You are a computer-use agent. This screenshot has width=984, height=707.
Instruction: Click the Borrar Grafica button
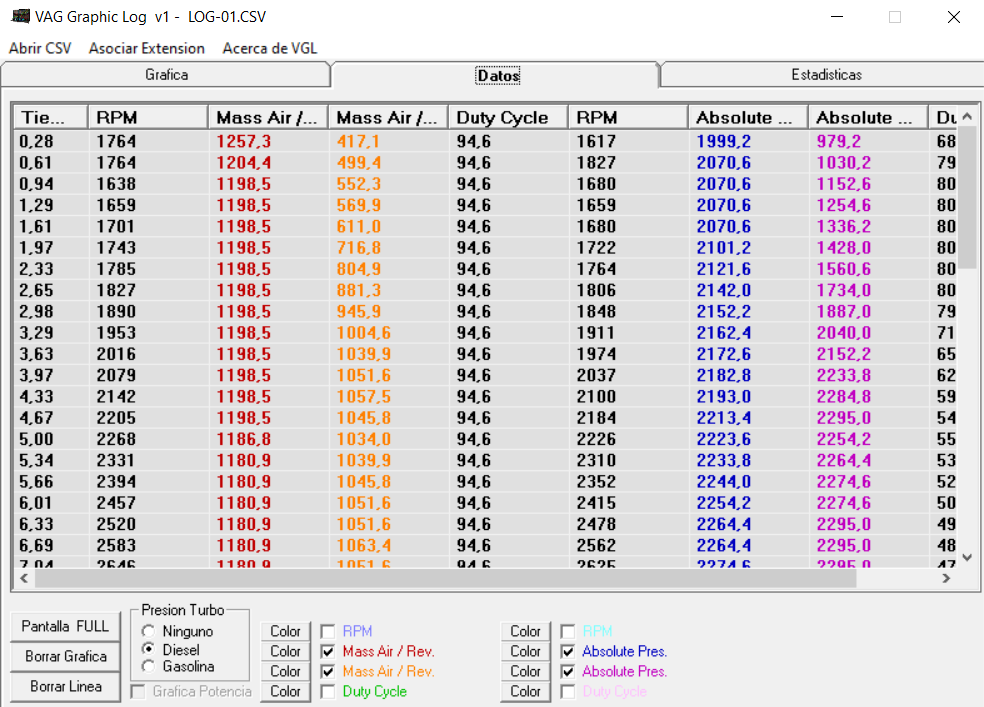click(65, 656)
